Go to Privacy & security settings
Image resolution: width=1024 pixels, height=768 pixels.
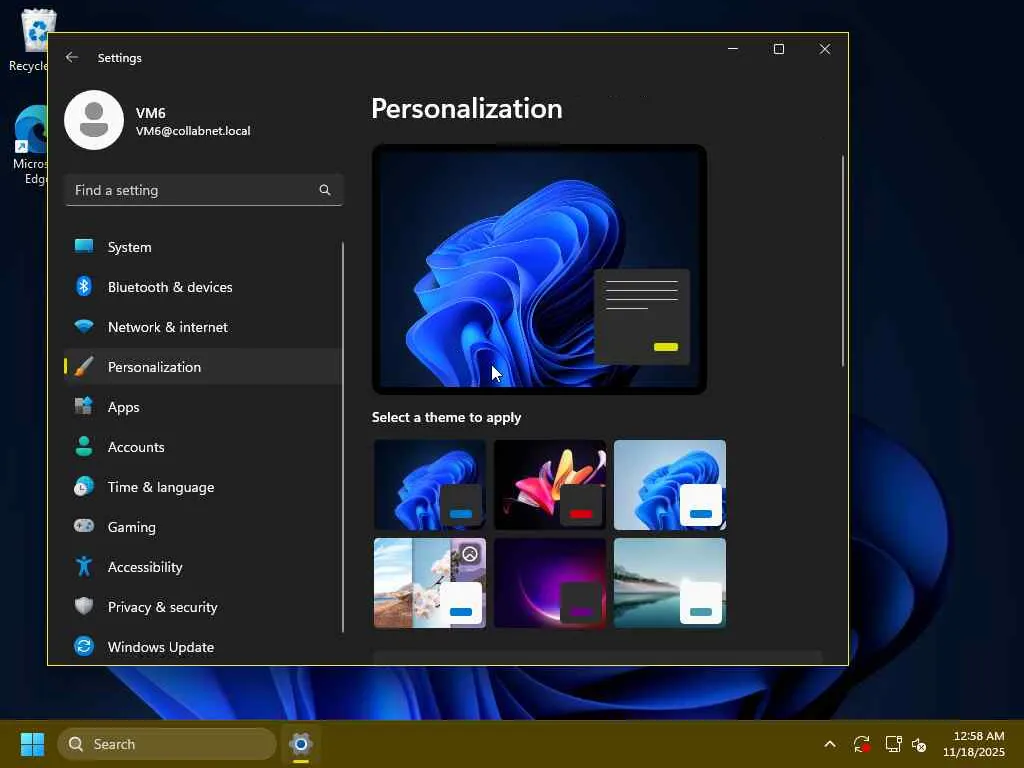pyautogui.click(x=202, y=607)
